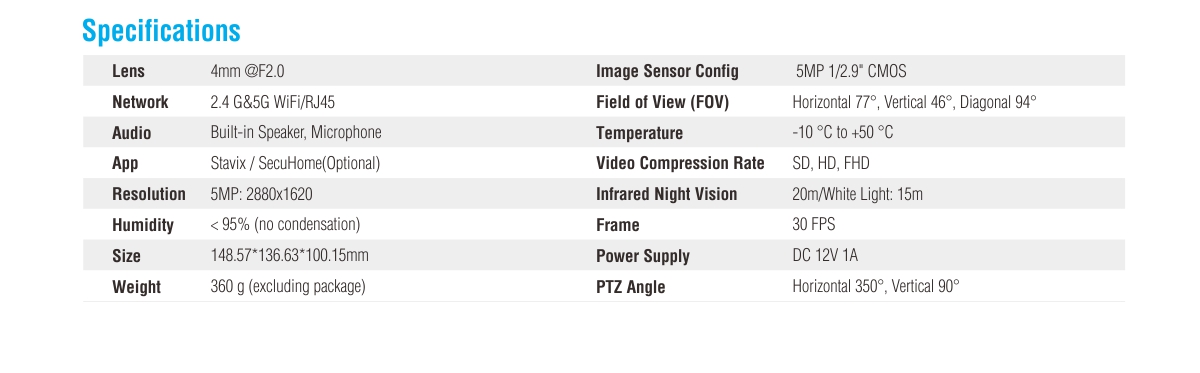
Task: Click the 4mm @F2.0 lens value
Action: point(254,71)
